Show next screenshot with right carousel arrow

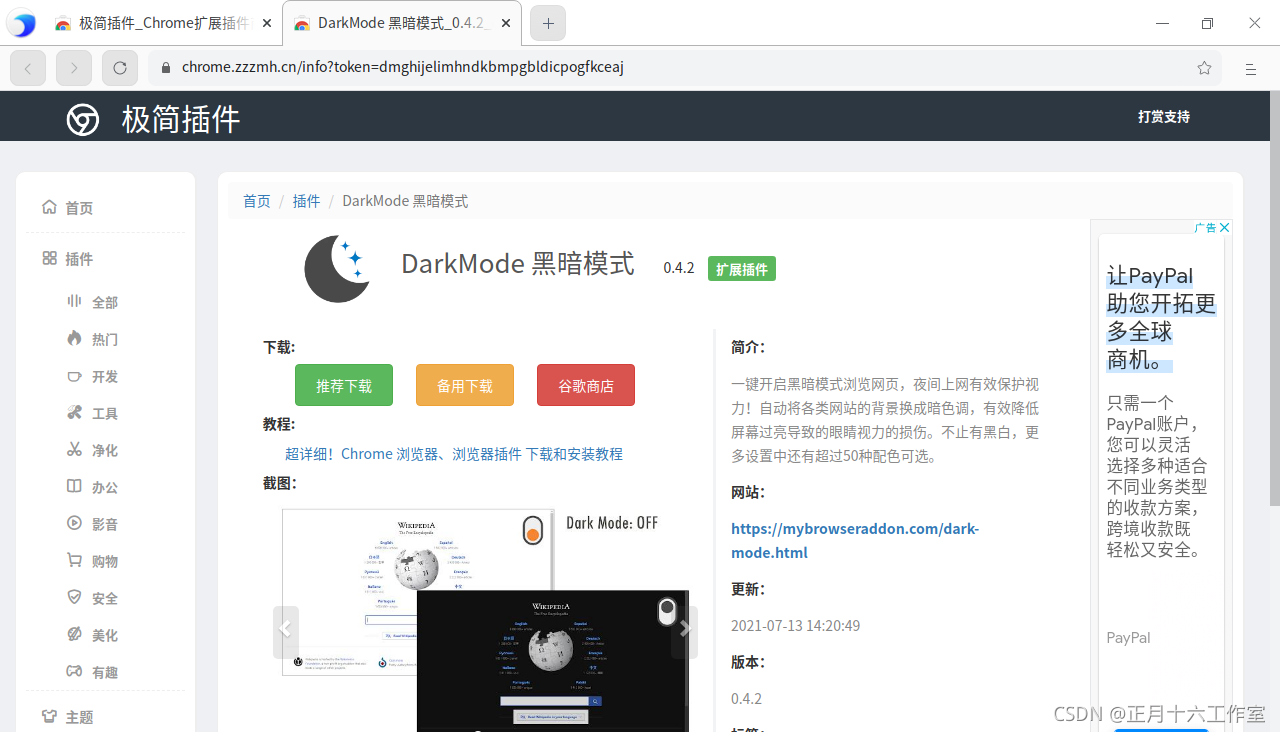pos(685,631)
